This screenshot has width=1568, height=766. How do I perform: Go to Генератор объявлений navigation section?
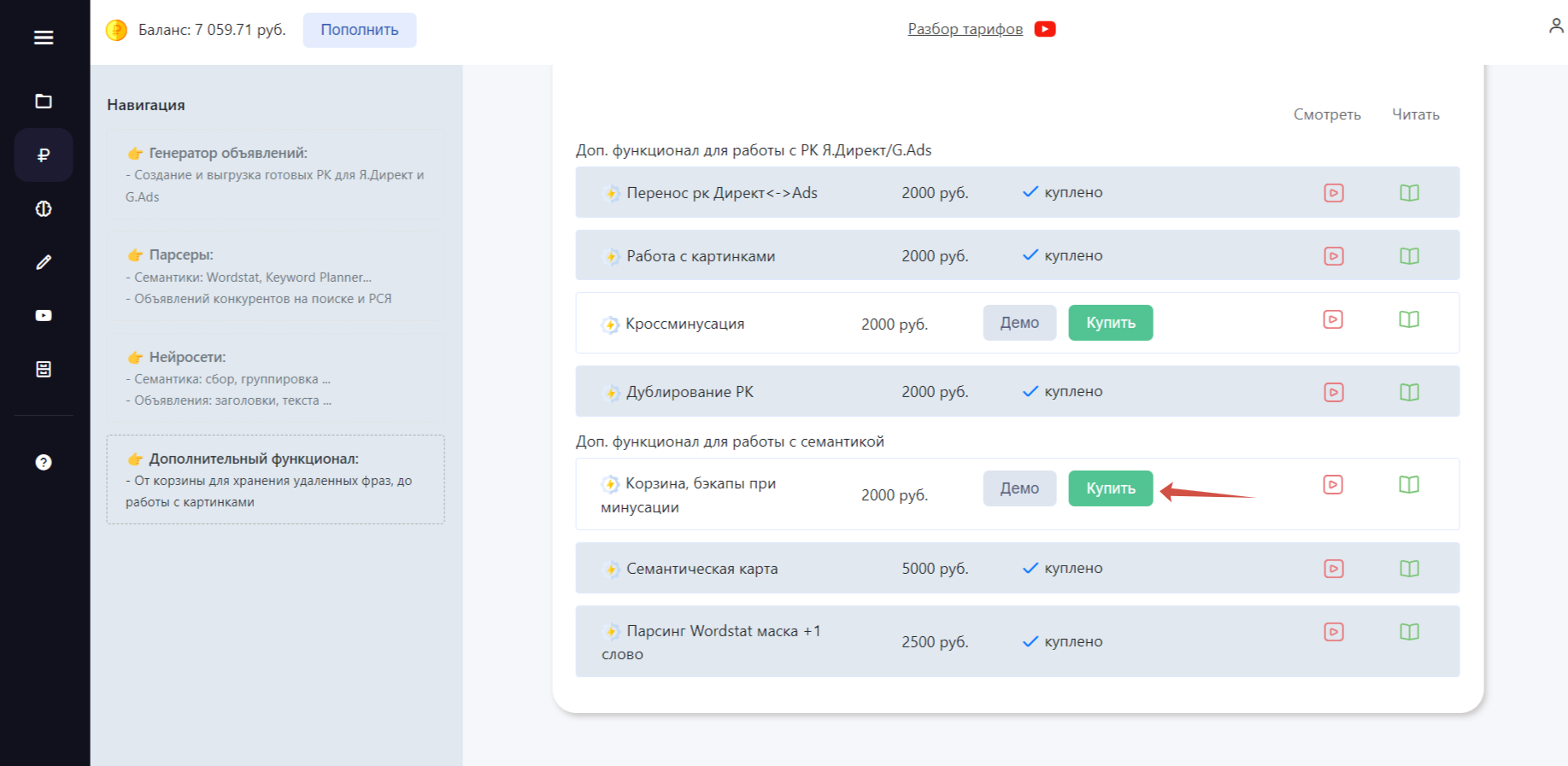click(275, 174)
